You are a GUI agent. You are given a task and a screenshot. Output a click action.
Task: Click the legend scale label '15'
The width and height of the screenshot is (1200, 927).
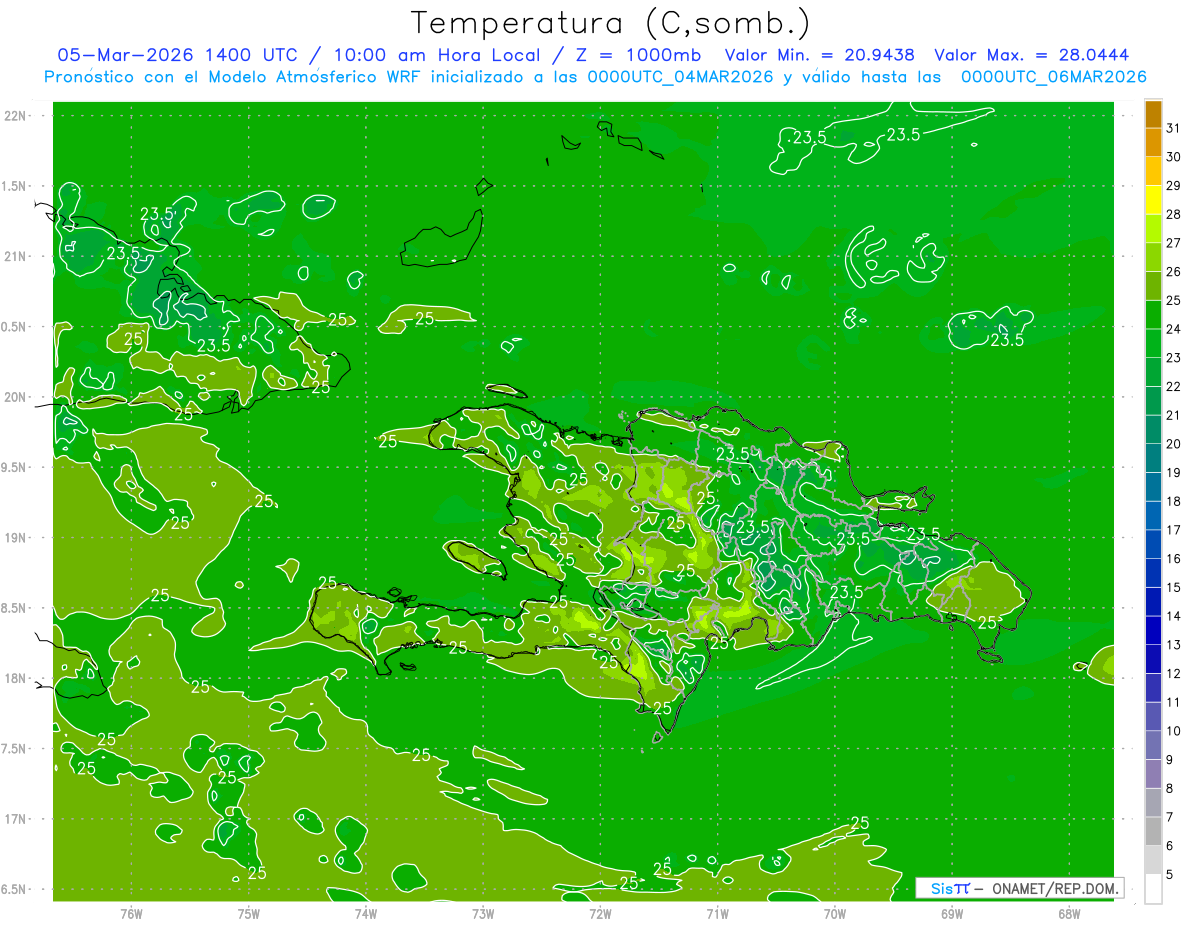1174,587
